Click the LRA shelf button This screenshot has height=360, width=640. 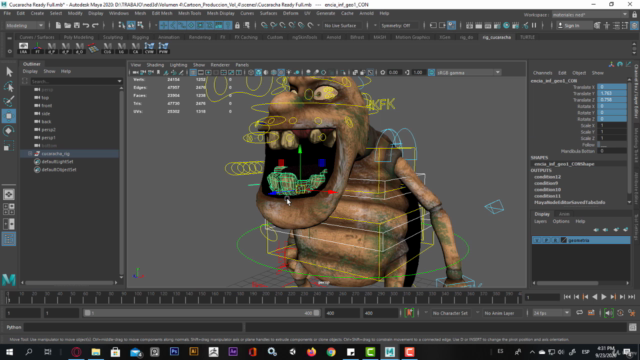24,48
